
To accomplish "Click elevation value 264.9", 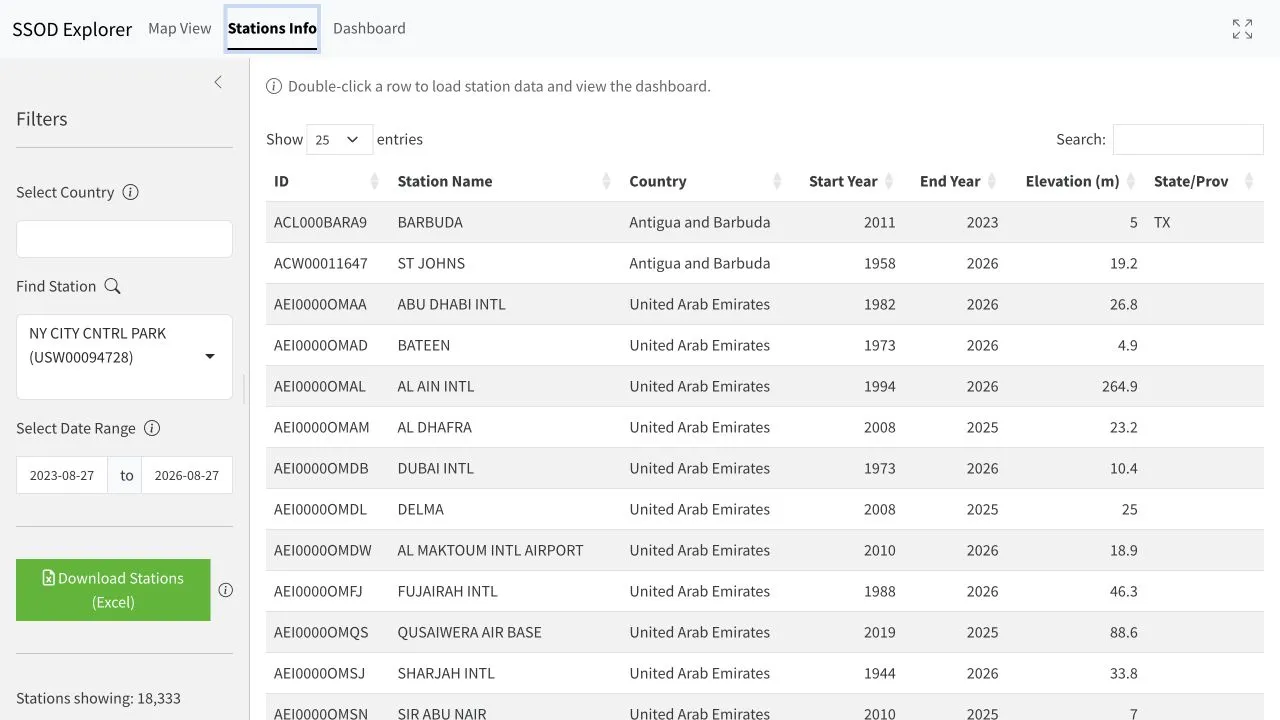I will [x=1119, y=386].
